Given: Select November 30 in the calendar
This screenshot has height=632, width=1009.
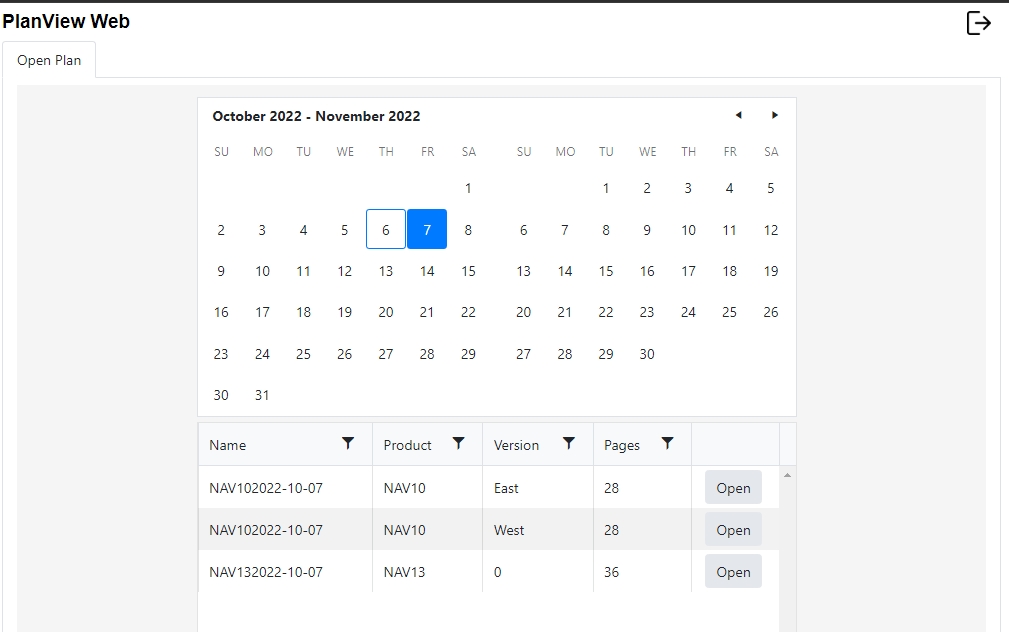Looking at the screenshot, I should coord(647,354).
